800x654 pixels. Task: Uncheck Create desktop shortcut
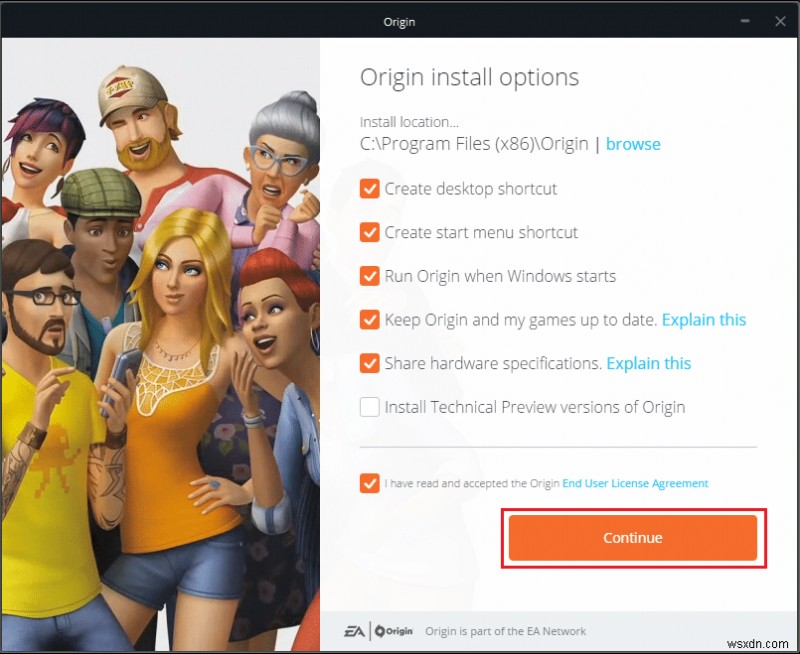pyautogui.click(x=369, y=189)
